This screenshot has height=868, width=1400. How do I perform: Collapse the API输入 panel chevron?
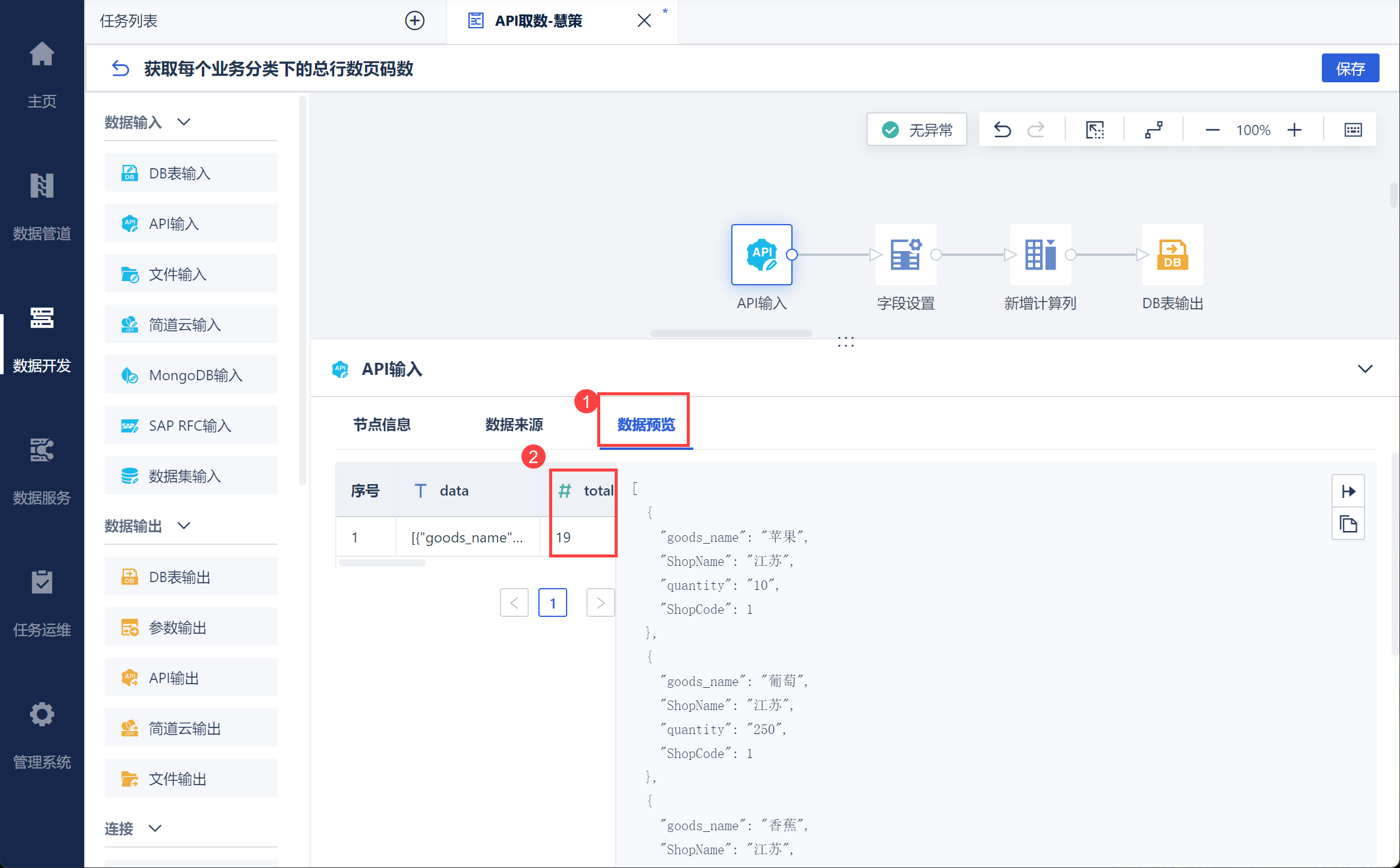click(1365, 368)
